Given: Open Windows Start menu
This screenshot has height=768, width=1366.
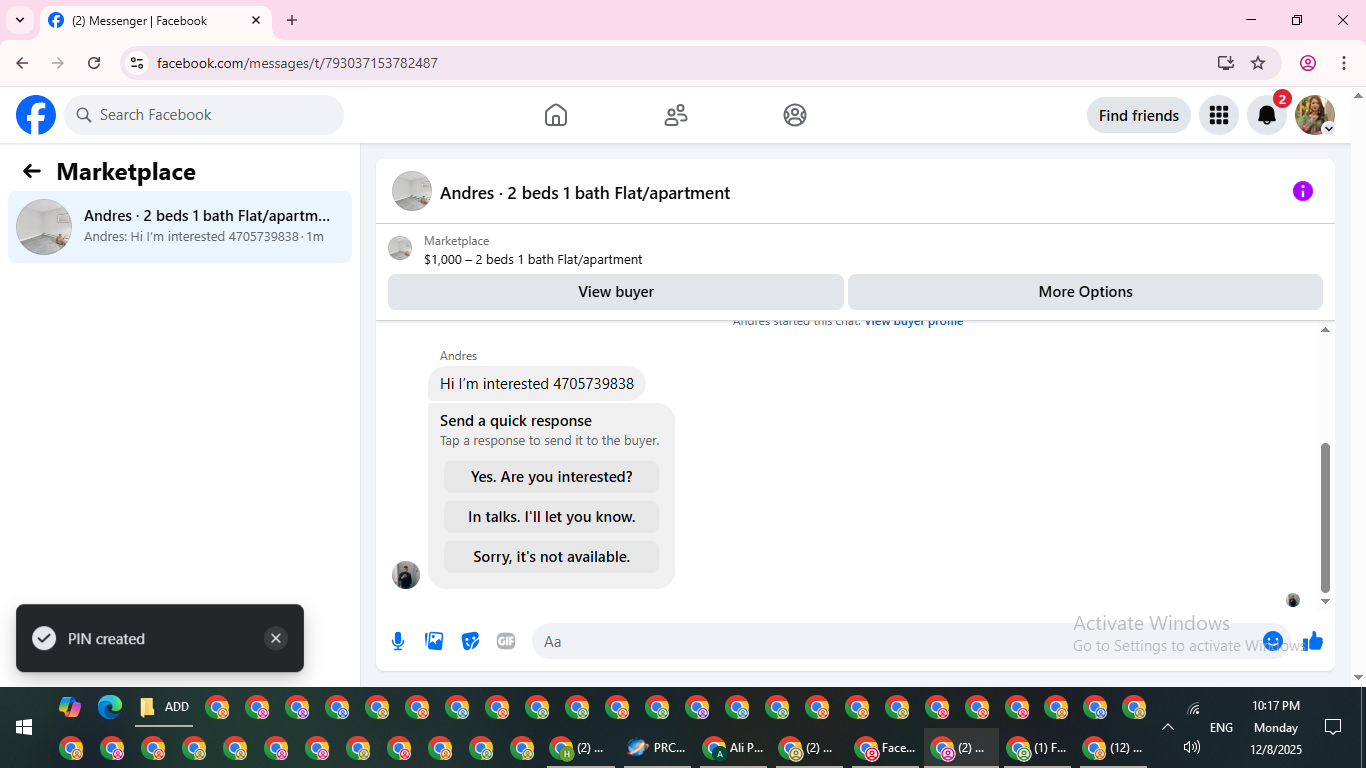Looking at the screenshot, I should pos(24,727).
